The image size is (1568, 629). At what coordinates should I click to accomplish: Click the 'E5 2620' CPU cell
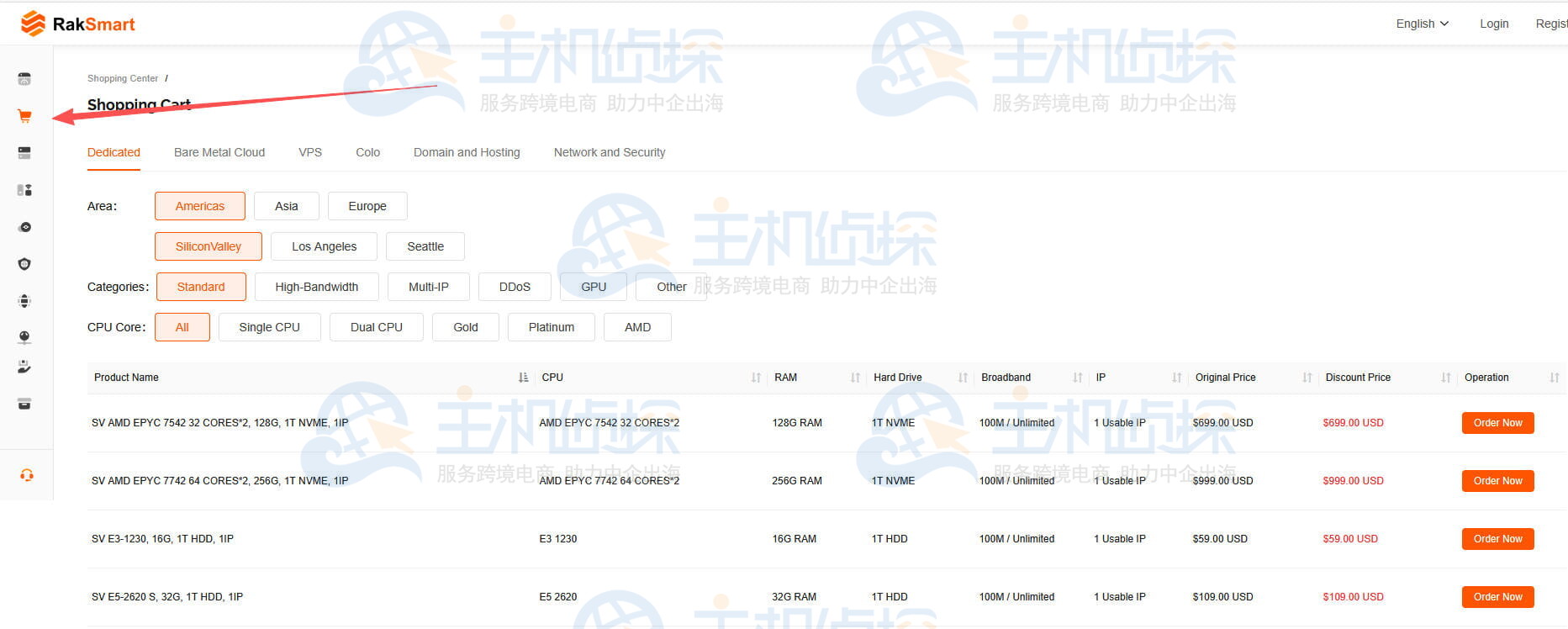coord(558,597)
